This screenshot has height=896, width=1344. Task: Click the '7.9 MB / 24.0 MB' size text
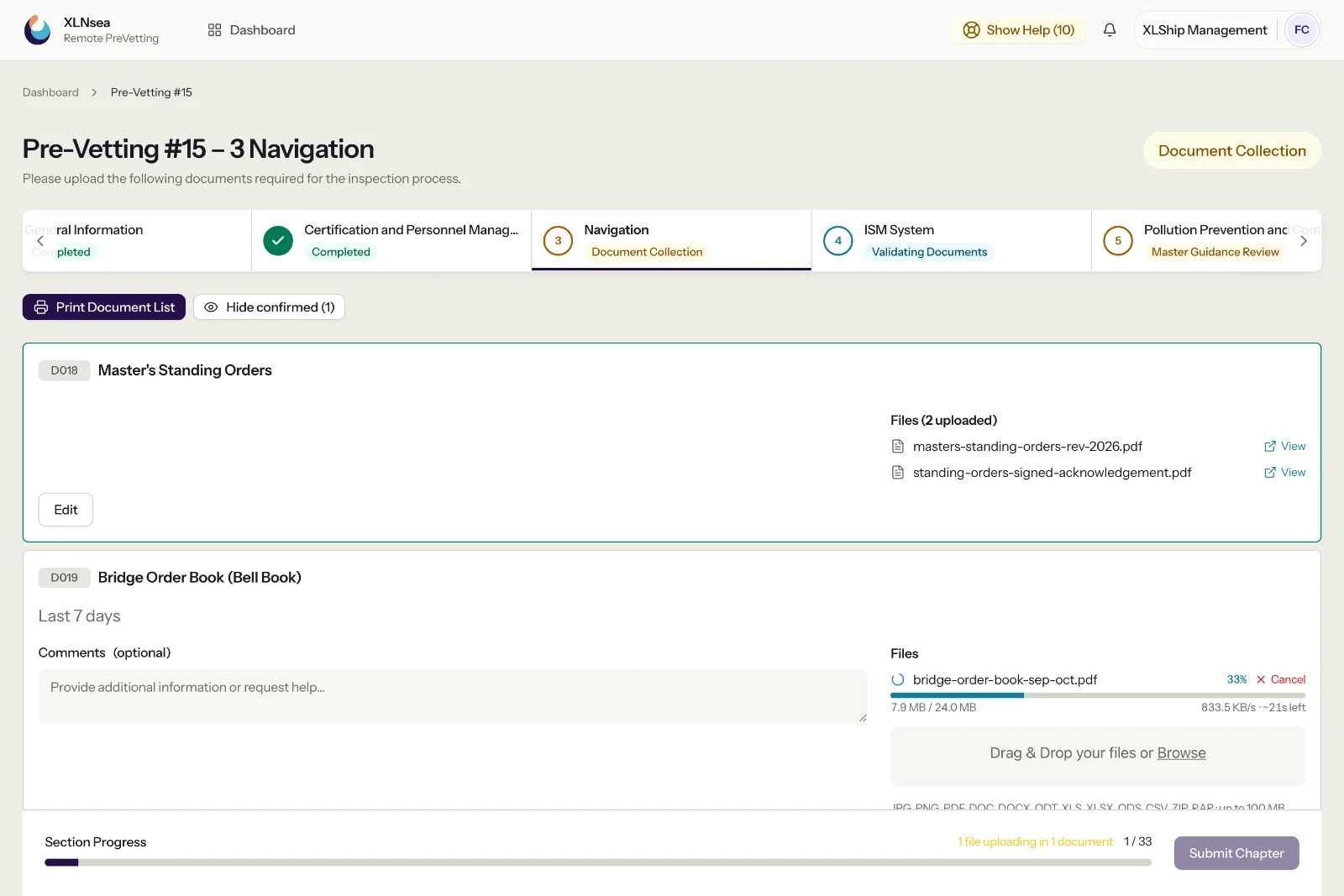[933, 708]
